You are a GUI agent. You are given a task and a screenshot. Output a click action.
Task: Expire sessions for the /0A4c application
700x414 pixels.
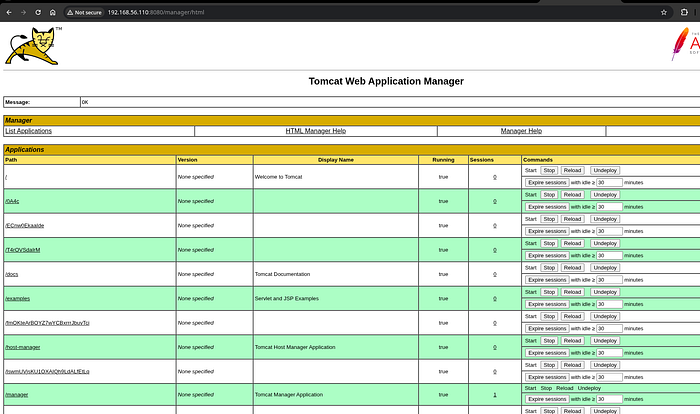coord(547,207)
